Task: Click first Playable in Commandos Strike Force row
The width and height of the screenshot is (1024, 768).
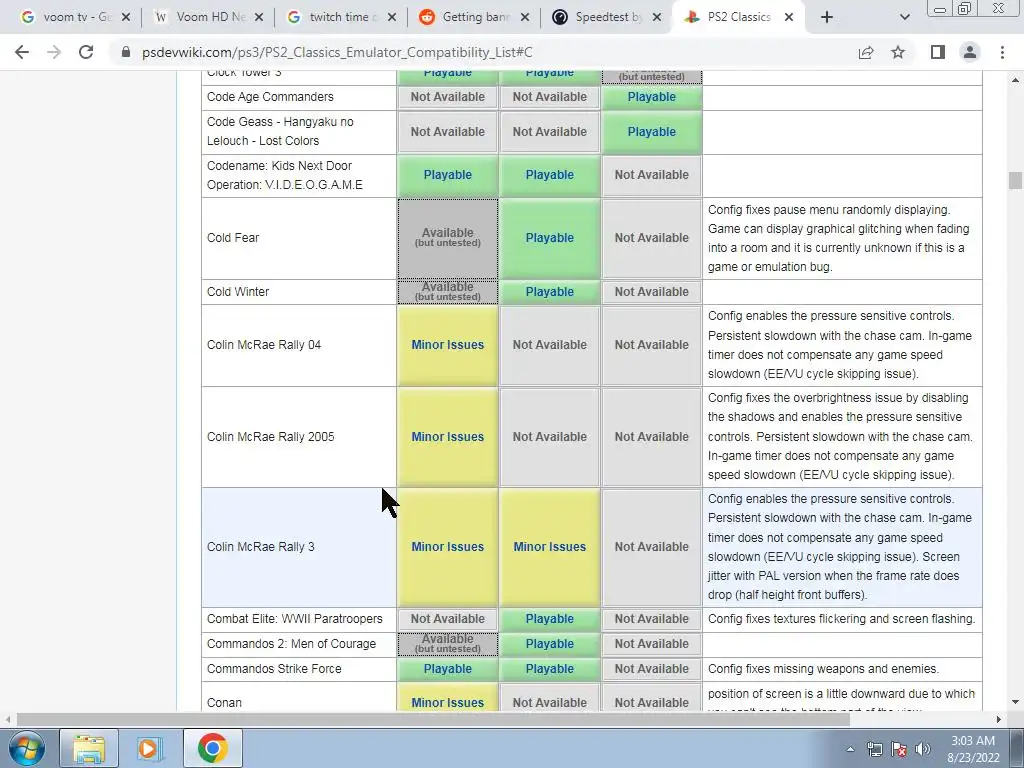Action: point(447,669)
